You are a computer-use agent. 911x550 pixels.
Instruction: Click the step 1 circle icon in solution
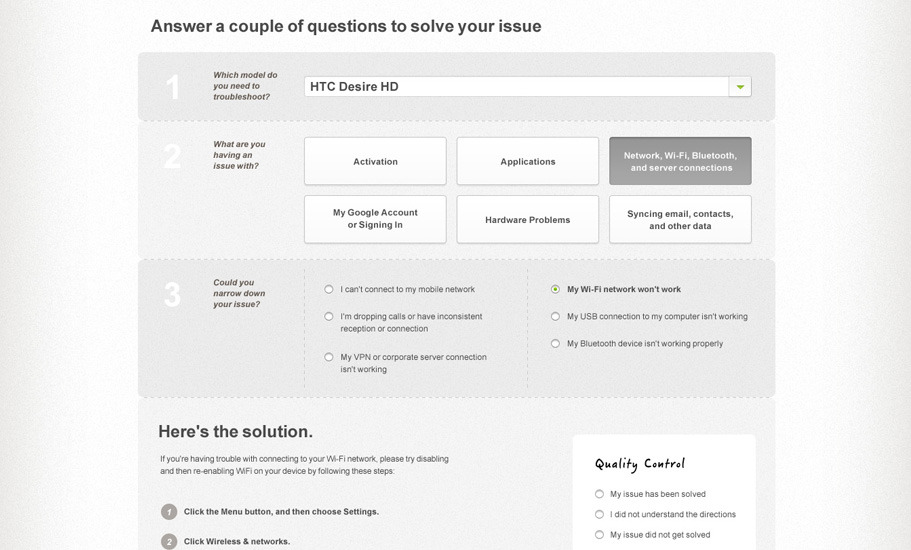[x=169, y=512]
